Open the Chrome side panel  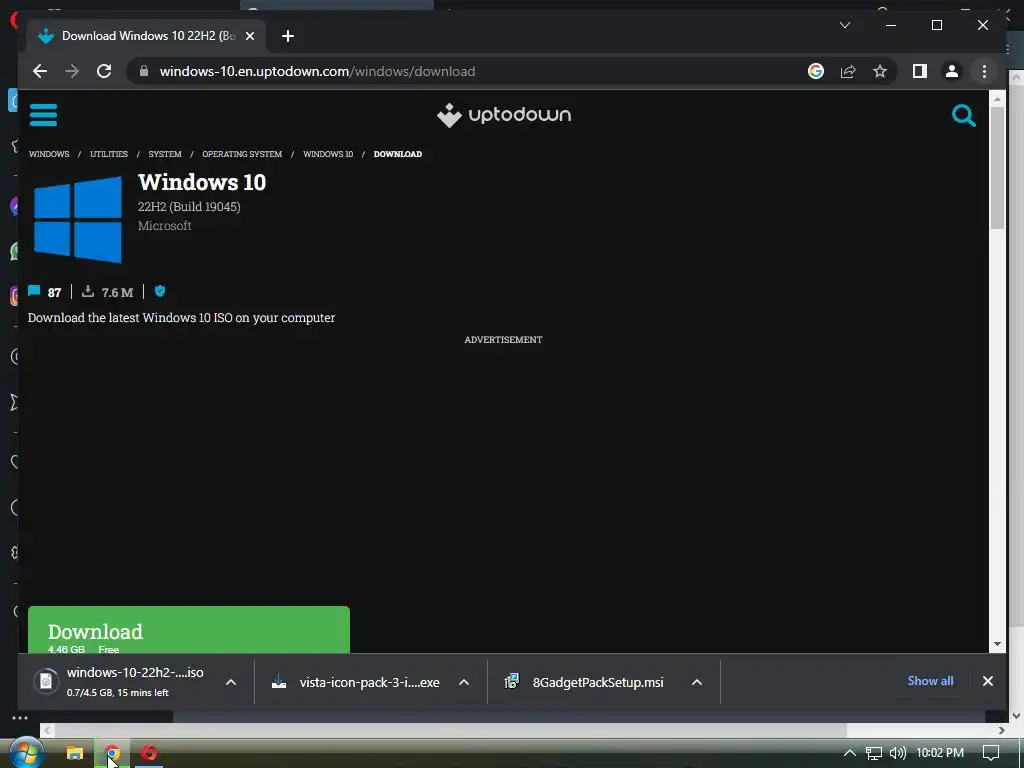coord(920,71)
